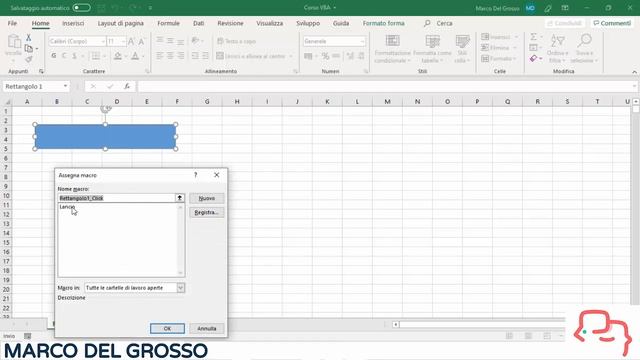Image resolution: width=640 pixels, height=360 pixels.
Task: Expand the formula bar with its chevron
Action: click(634, 86)
